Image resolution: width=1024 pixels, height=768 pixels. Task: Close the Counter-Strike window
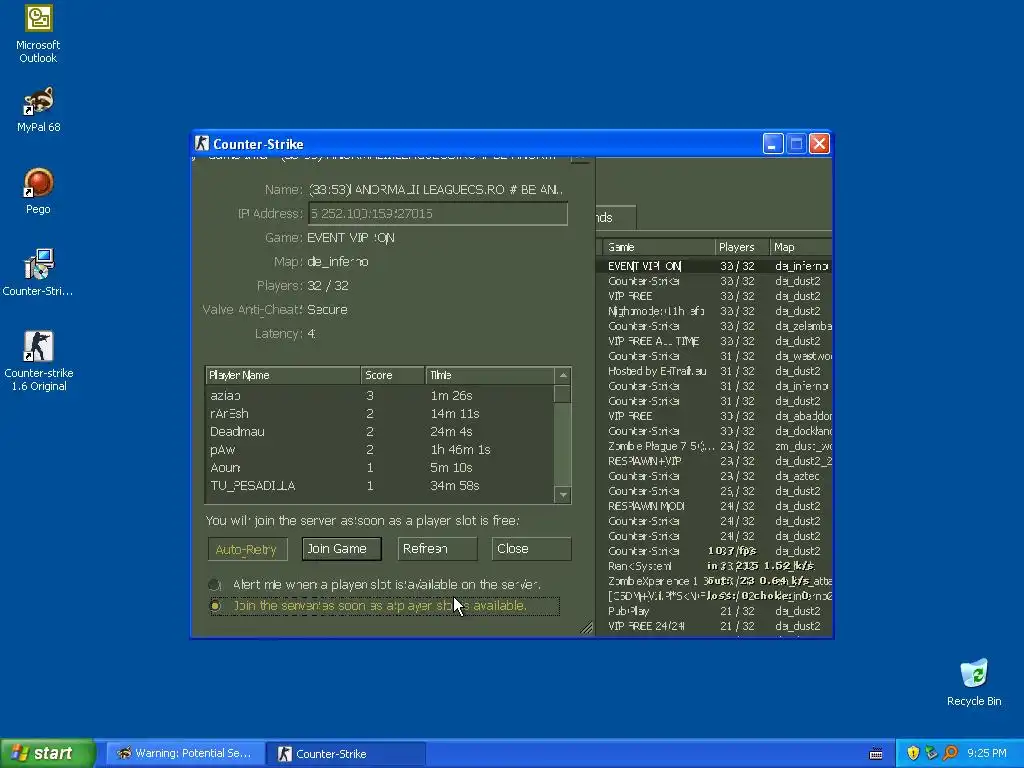[x=819, y=144]
